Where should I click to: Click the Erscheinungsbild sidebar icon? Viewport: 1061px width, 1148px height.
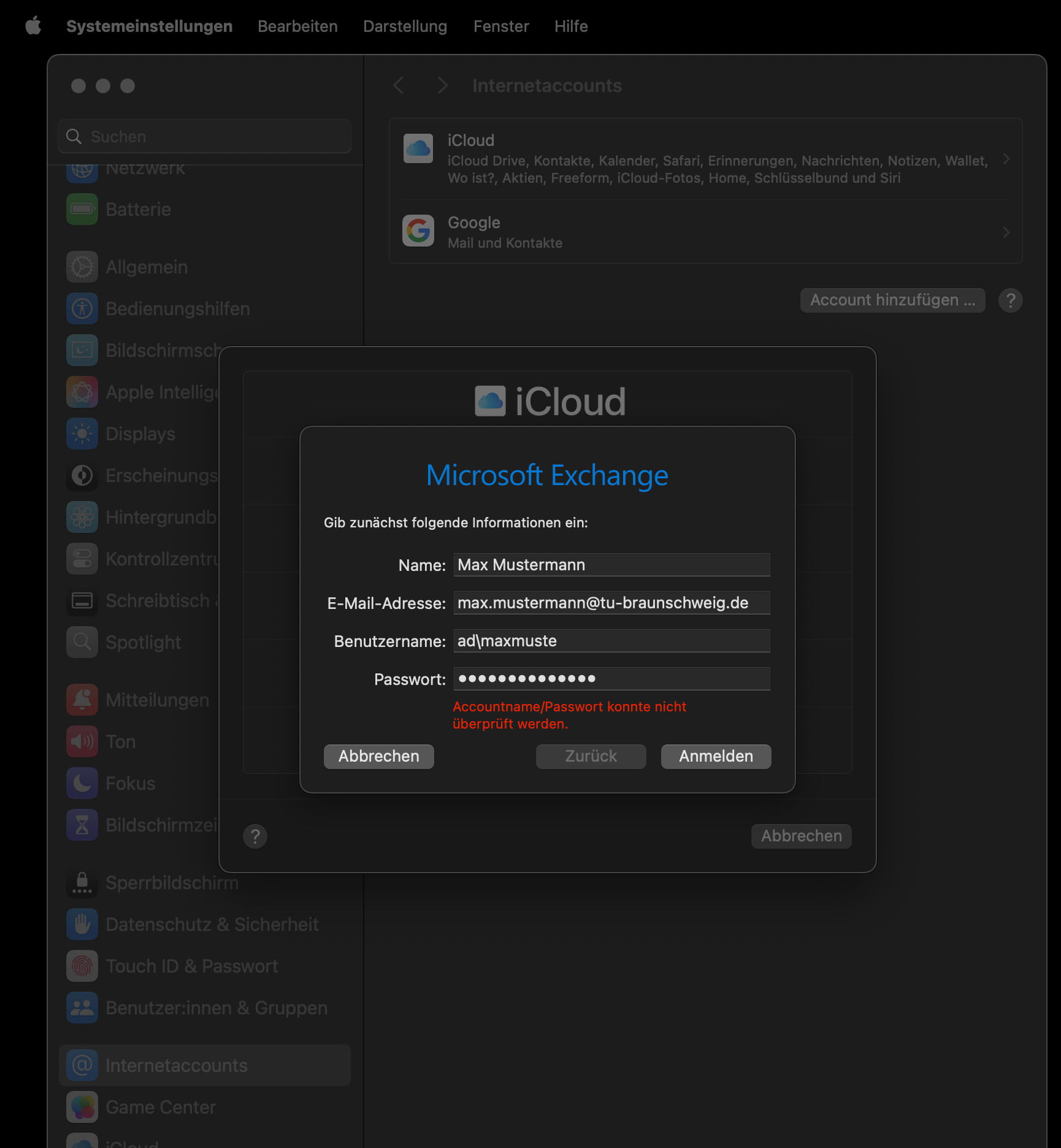82,475
